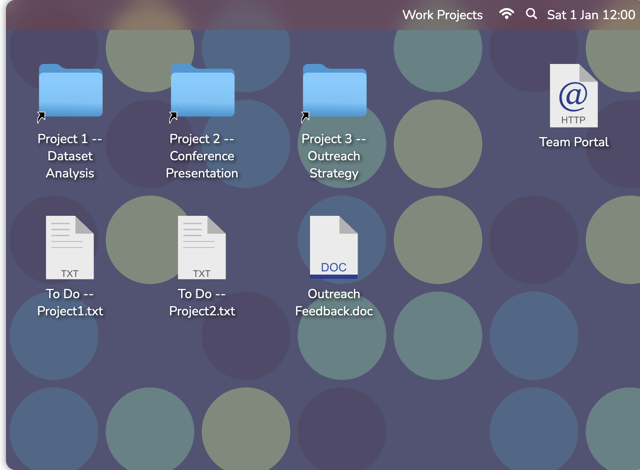Click the 'Project 1 -- Dataset Analysis' label

pos(70,156)
